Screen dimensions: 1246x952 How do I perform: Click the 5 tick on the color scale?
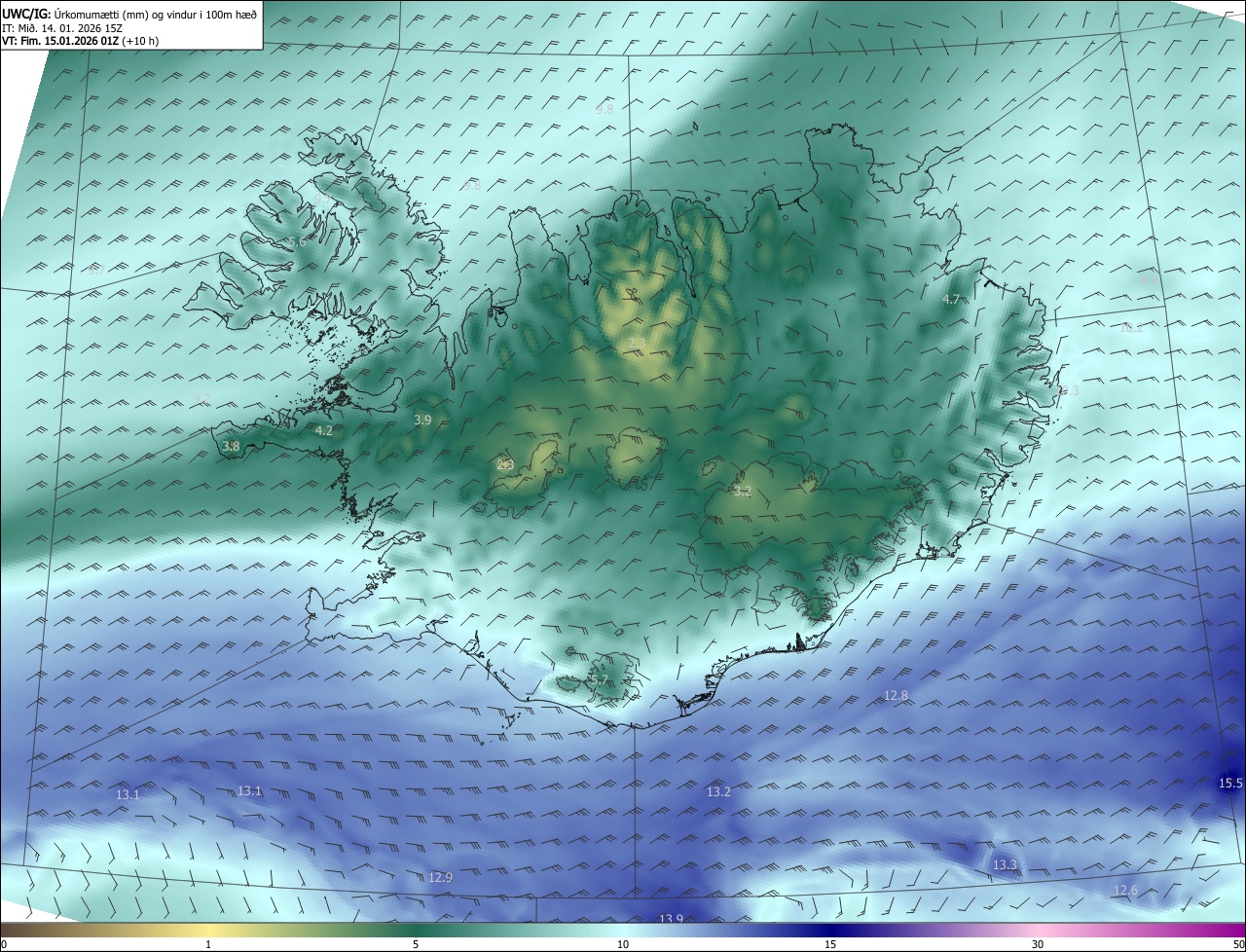(x=416, y=944)
